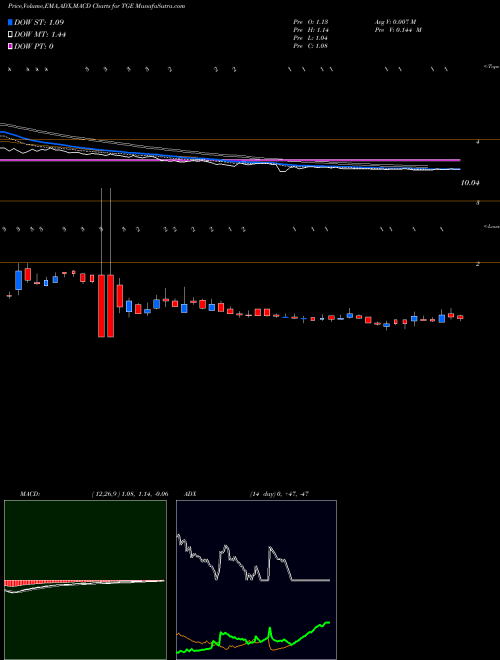The image size is (500, 660).
Task: Click the 'Pre L: 1.04' value
Action: 311,38
